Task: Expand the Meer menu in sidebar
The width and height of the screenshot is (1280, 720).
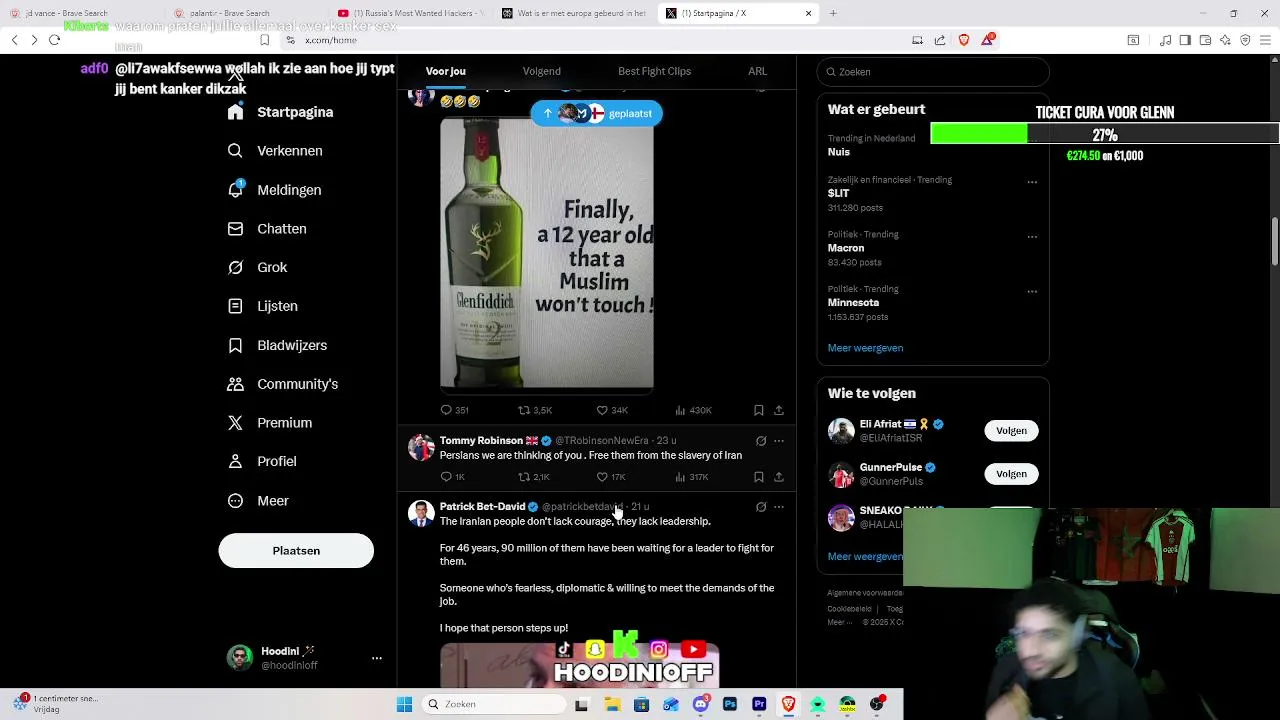Action: coord(259,501)
